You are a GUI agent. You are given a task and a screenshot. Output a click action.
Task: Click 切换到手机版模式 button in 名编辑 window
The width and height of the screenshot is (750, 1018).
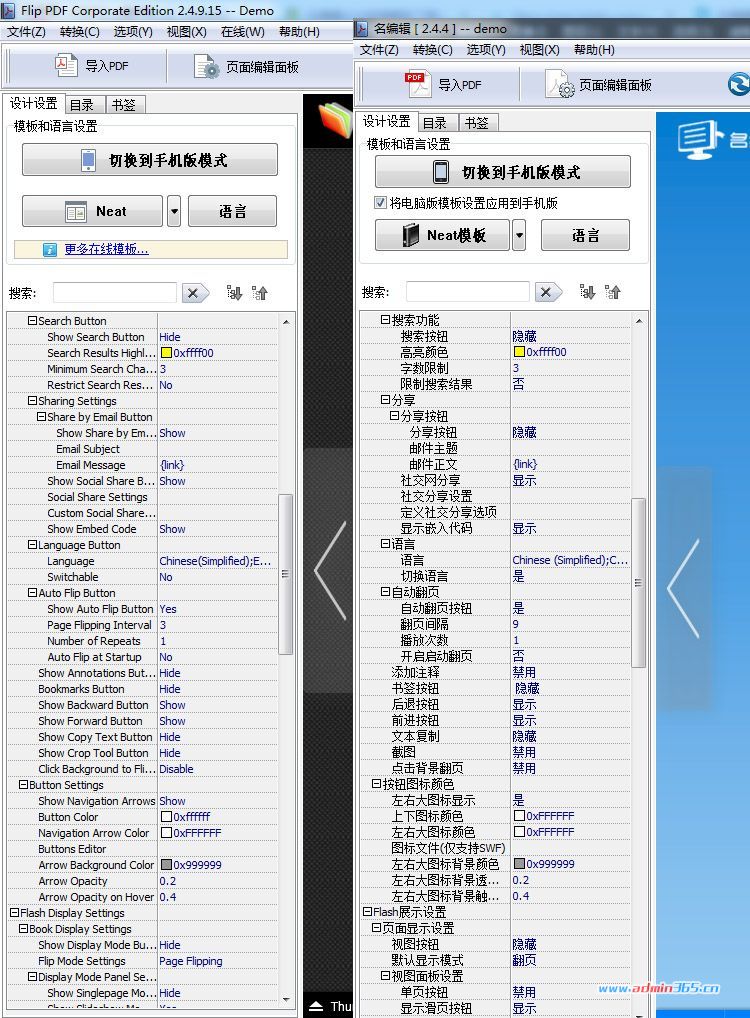coord(503,171)
